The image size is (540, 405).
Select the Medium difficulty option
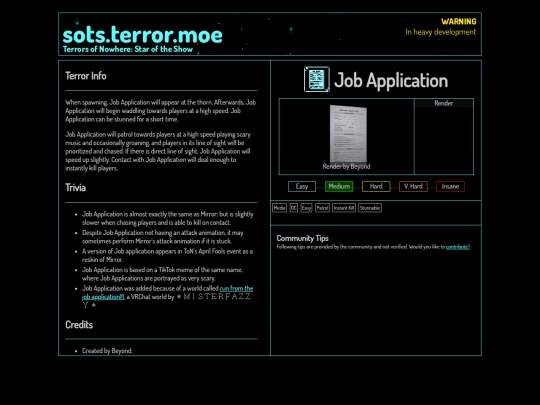tap(339, 186)
